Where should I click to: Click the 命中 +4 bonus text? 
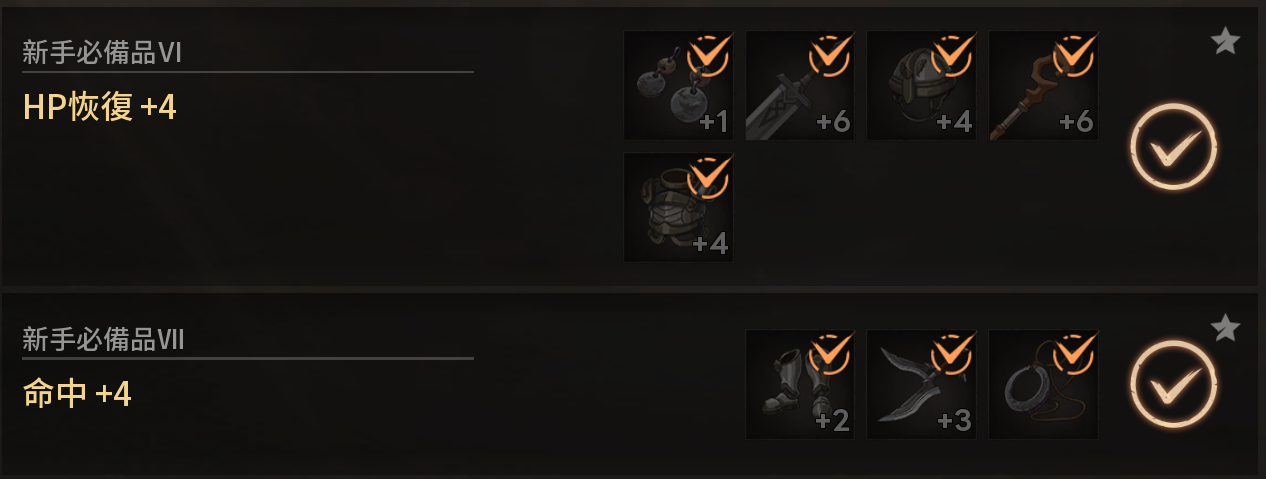coord(77,394)
